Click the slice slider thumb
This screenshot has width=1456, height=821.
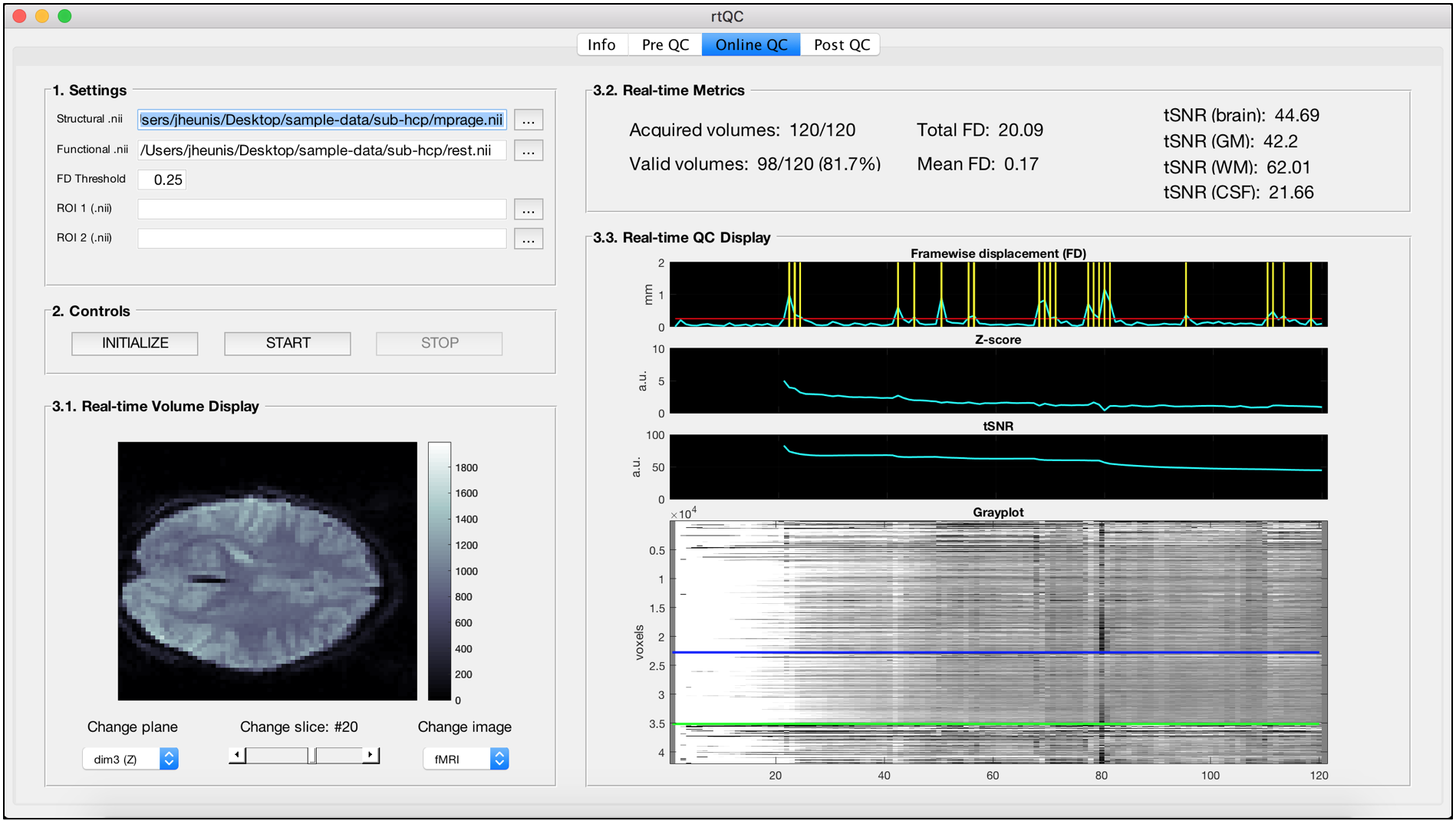[x=312, y=756]
